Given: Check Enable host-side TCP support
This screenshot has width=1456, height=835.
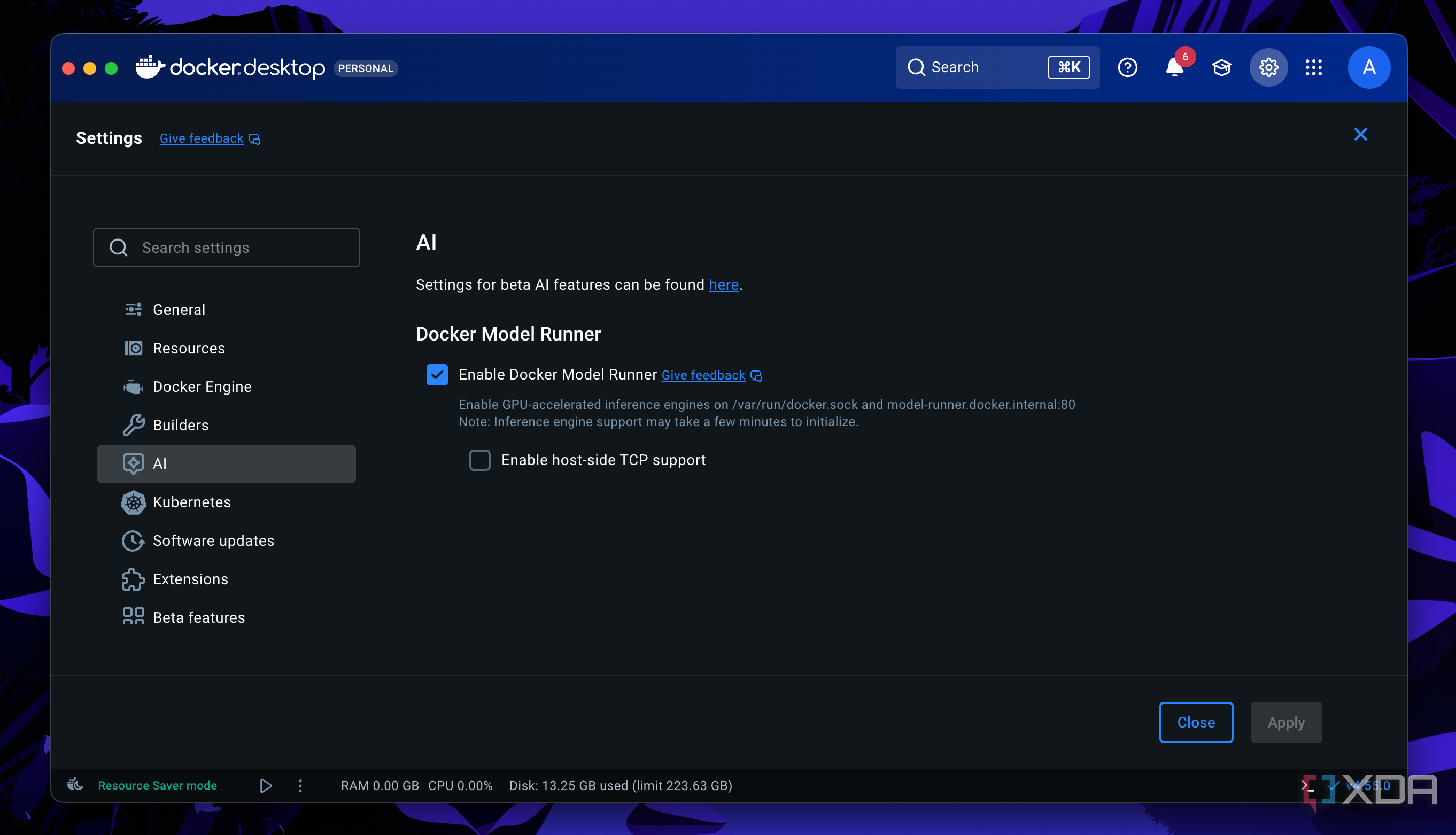Looking at the screenshot, I should point(480,460).
